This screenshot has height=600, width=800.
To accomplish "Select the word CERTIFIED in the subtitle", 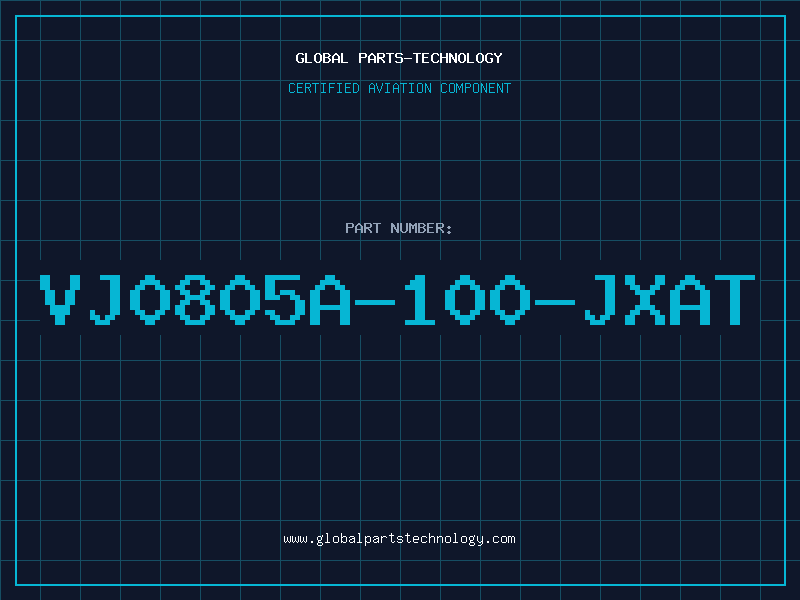I will click(x=324, y=88).
